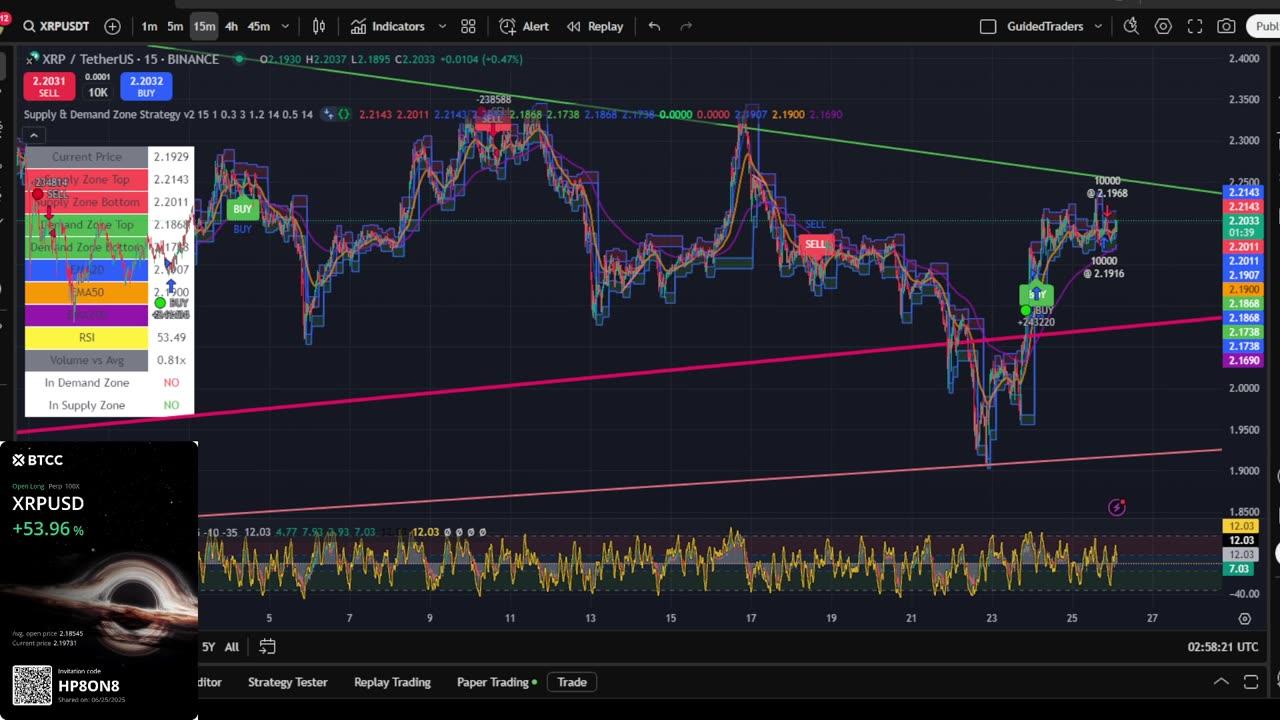Click the Volume vs Avg 0.81x cell

point(171,360)
